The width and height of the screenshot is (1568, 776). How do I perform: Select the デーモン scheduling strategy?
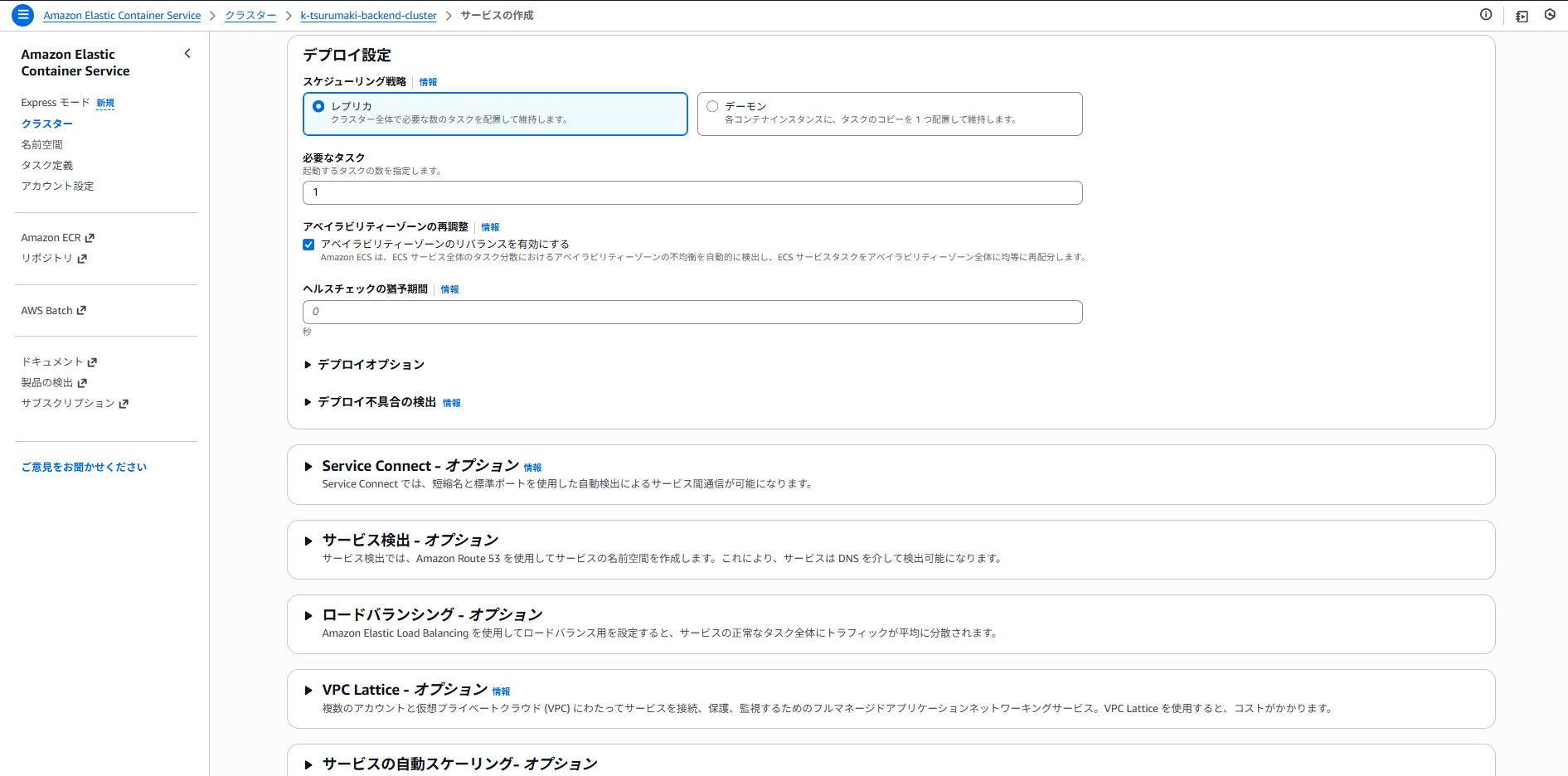click(712, 106)
